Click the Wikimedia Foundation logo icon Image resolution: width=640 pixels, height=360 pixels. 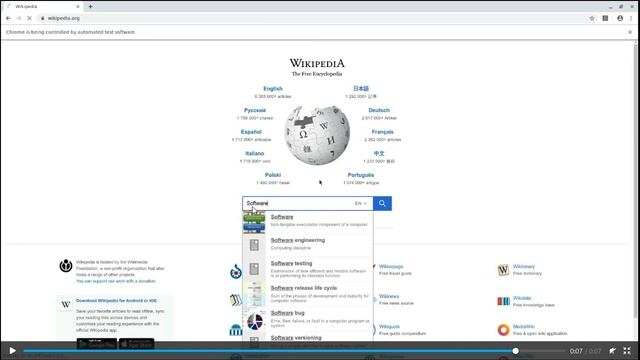pyautogui.click(x=66, y=266)
